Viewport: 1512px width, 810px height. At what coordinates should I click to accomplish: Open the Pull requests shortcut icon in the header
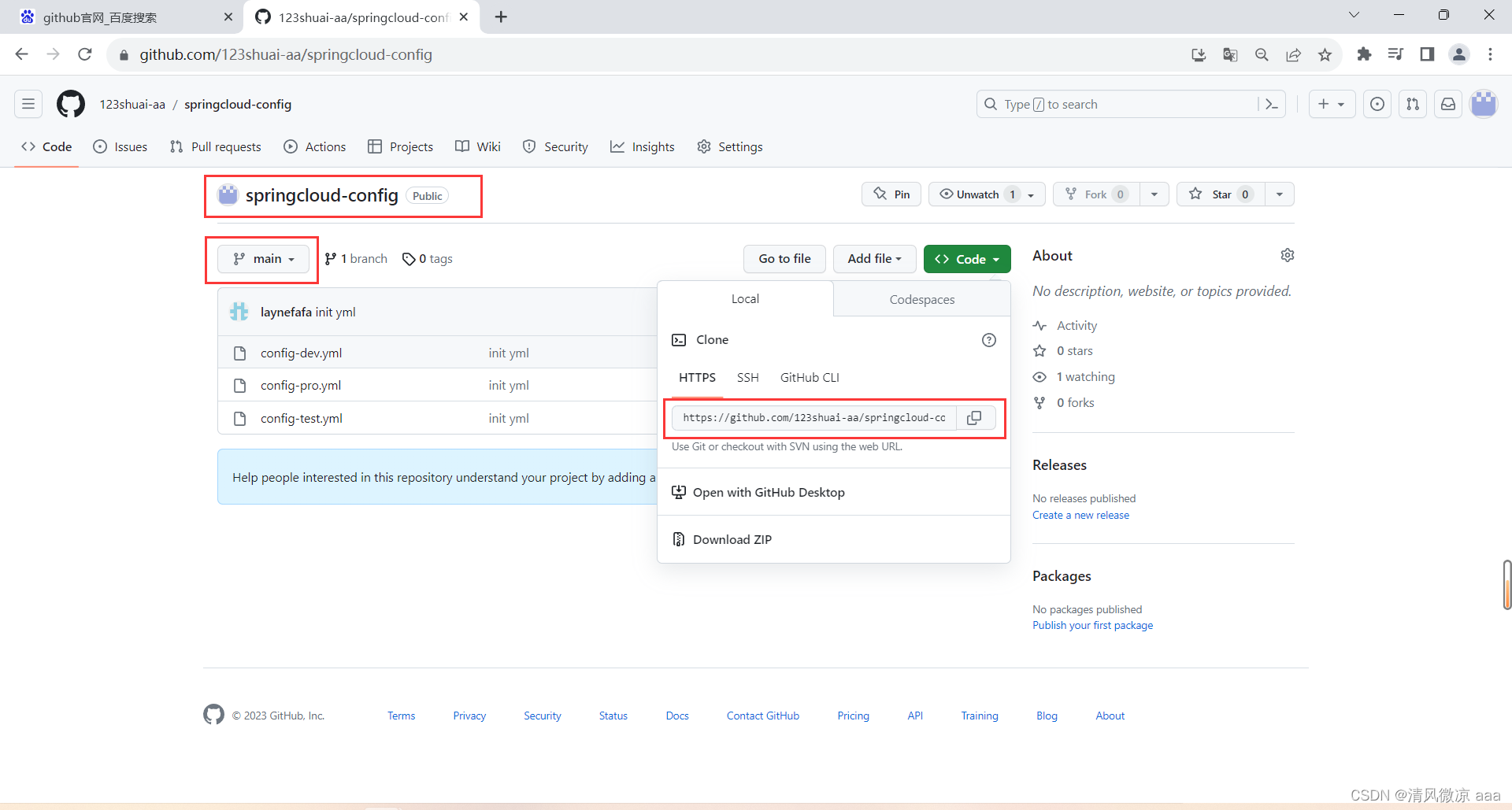tap(1413, 104)
